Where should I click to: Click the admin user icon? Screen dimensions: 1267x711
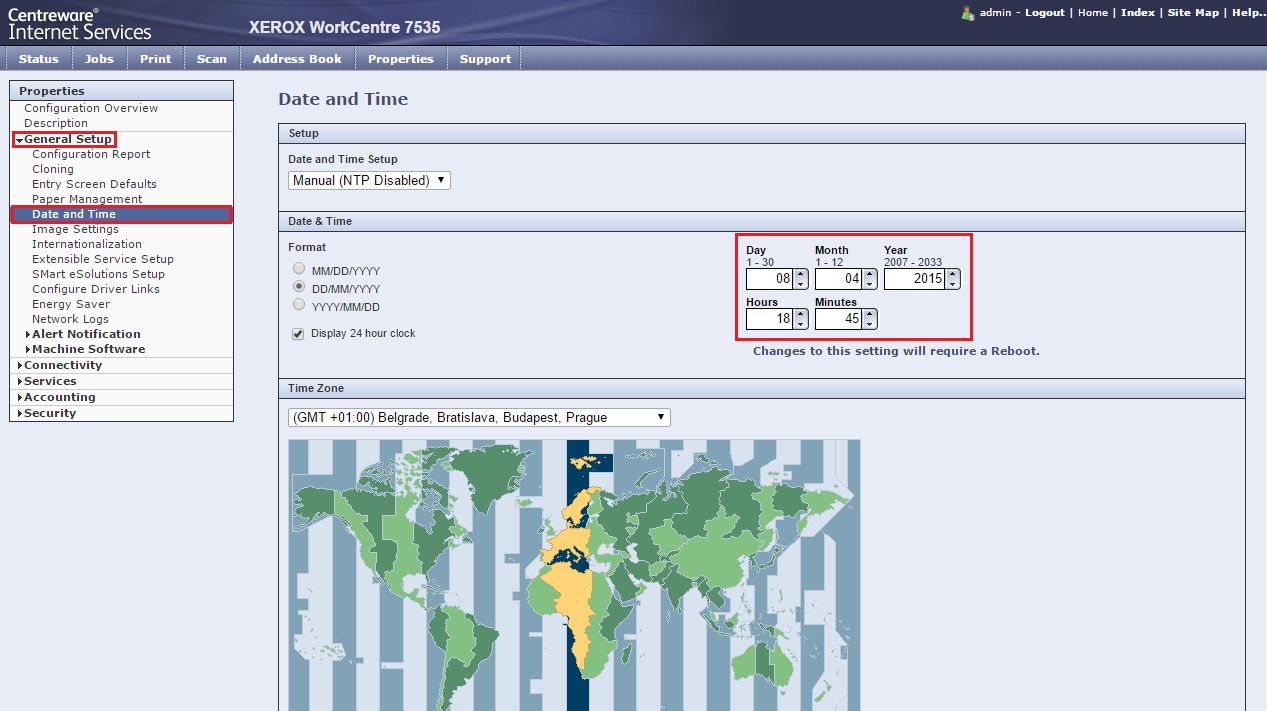coord(967,13)
